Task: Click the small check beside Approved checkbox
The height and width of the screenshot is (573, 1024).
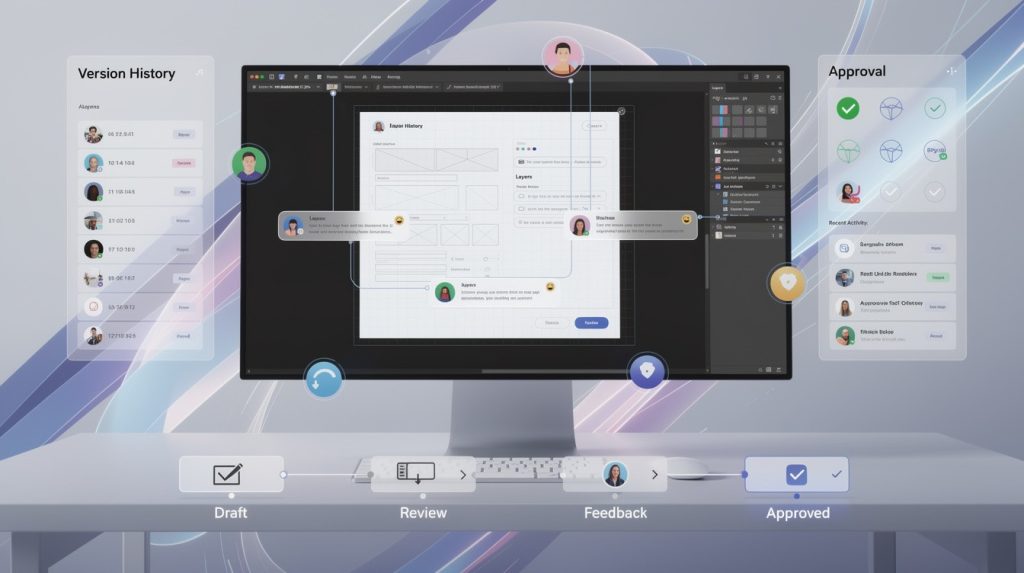Action: tap(837, 474)
